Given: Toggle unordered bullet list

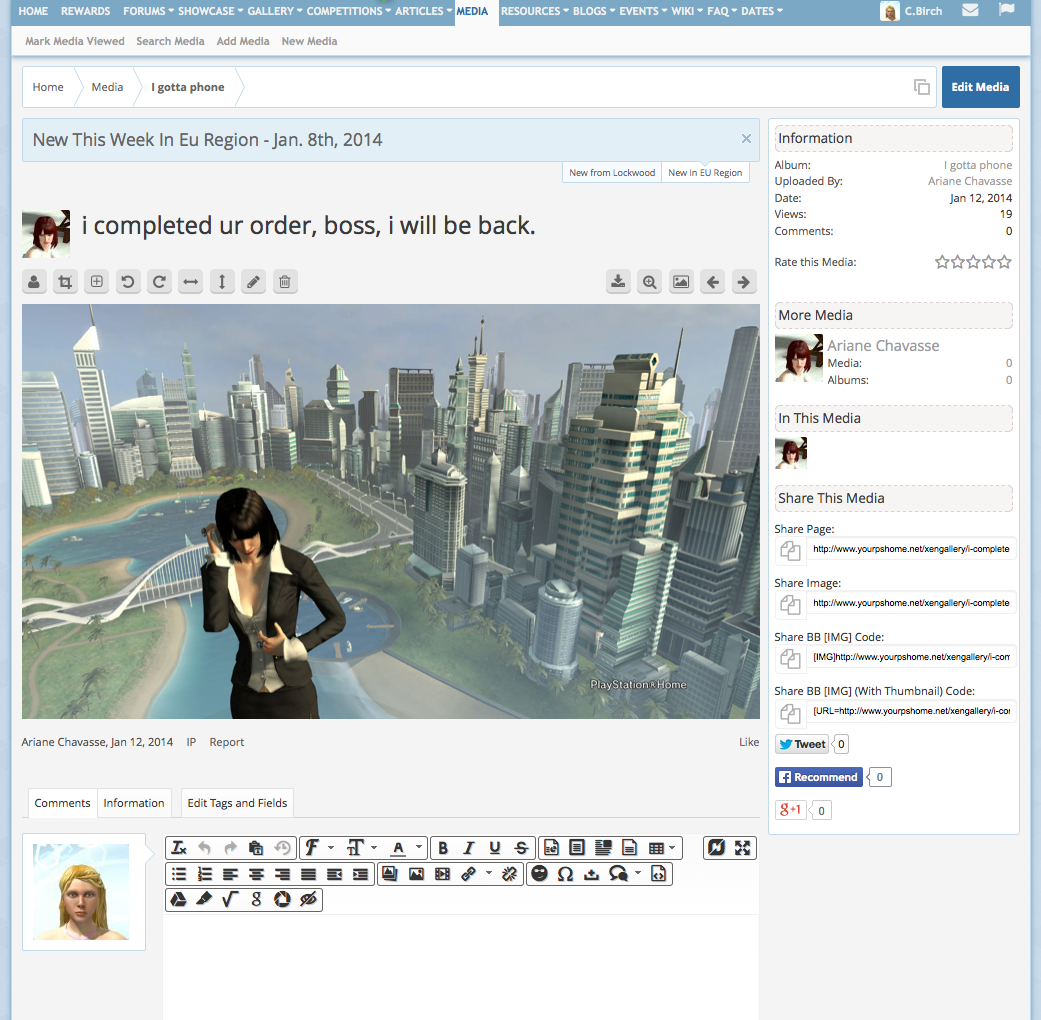Looking at the screenshot, I should pyautogui.click(x=179, y=874).
